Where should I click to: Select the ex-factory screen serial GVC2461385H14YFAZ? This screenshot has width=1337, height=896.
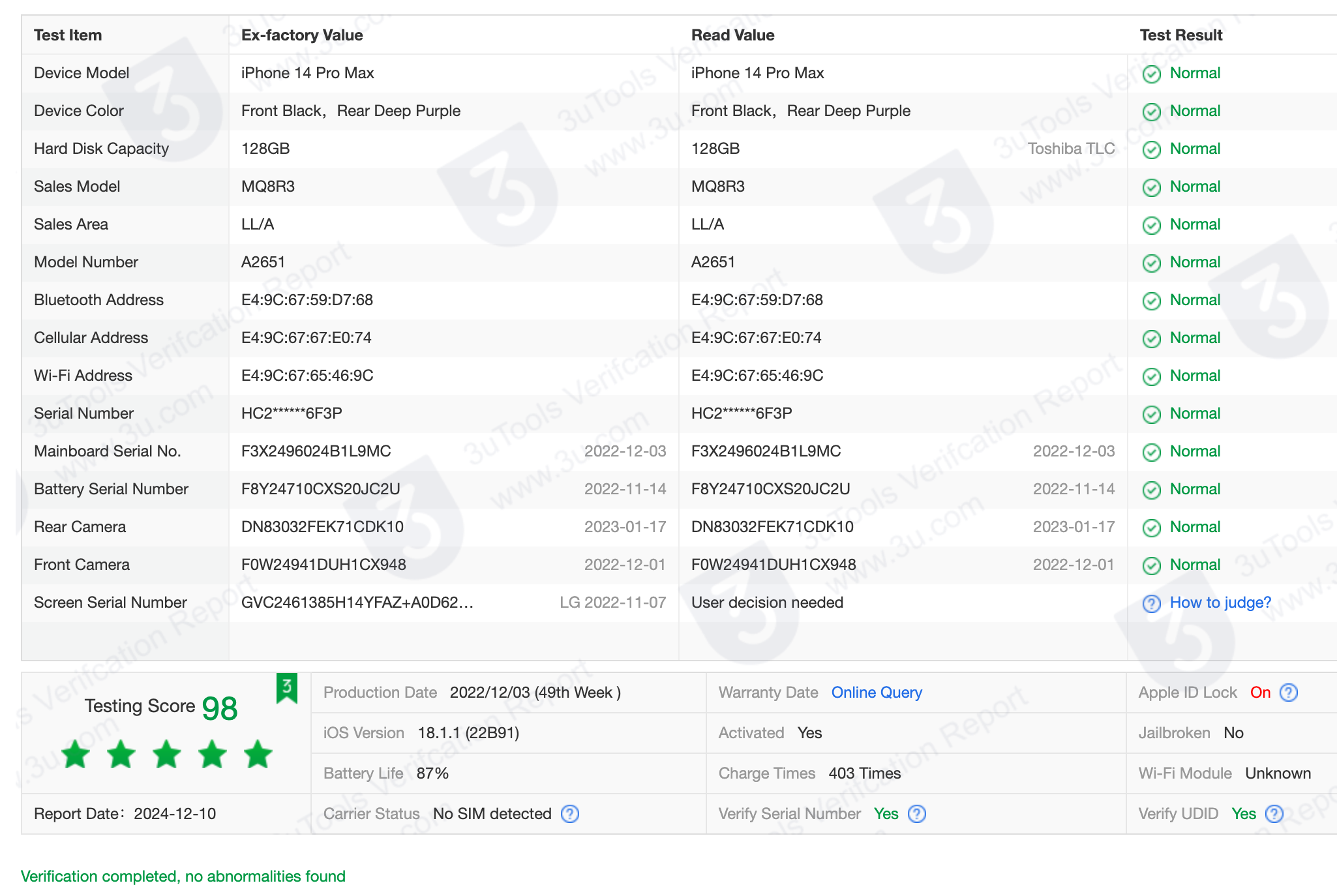(357, 603)
